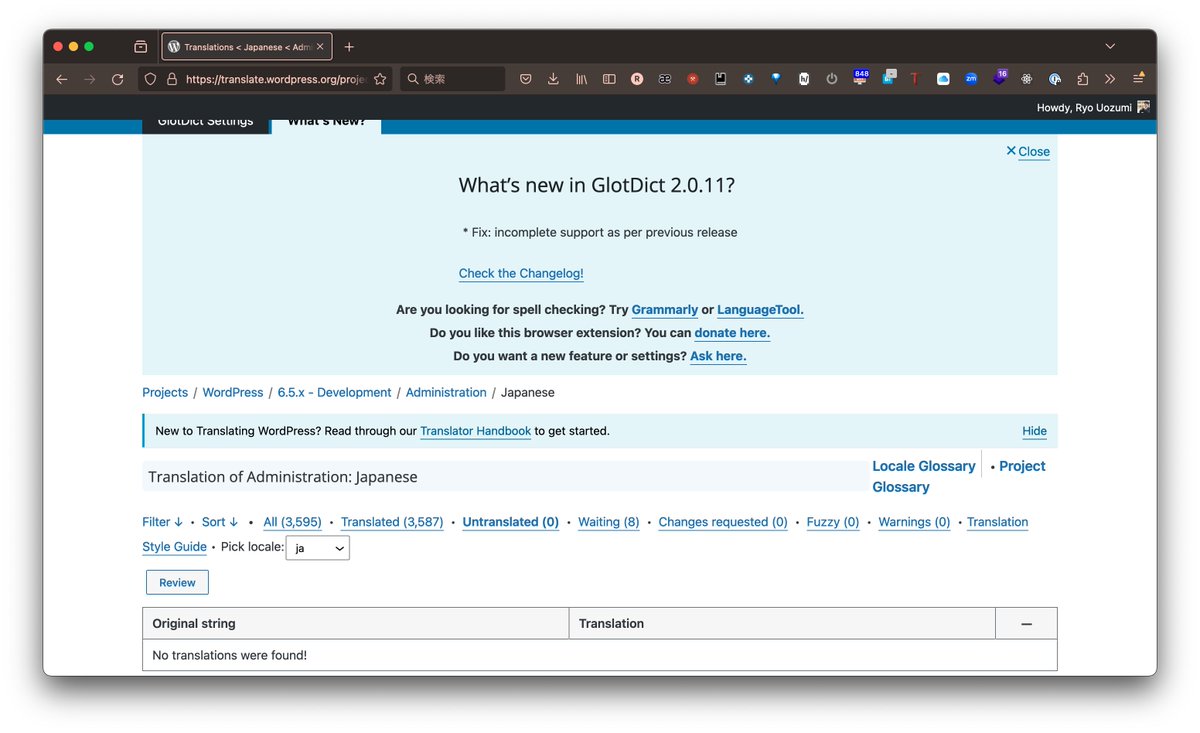
Task: Go back to the previous page
Action: (62, 79)
